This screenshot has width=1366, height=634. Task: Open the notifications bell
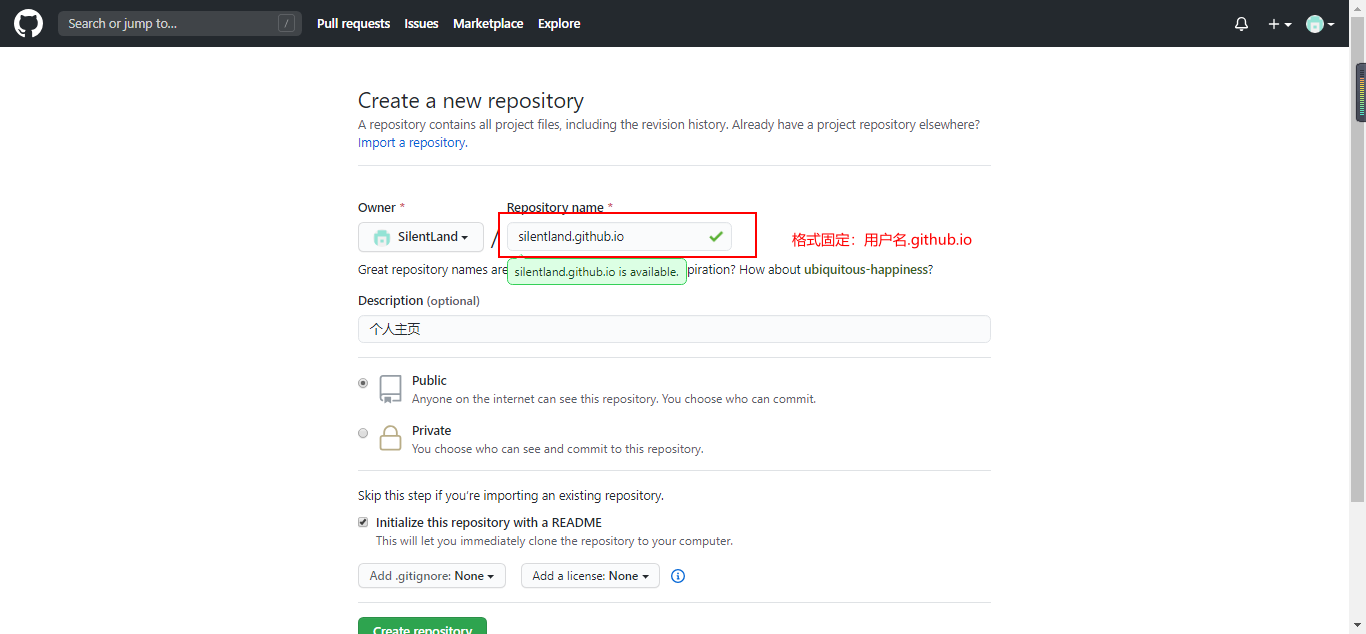[1241, 24]
